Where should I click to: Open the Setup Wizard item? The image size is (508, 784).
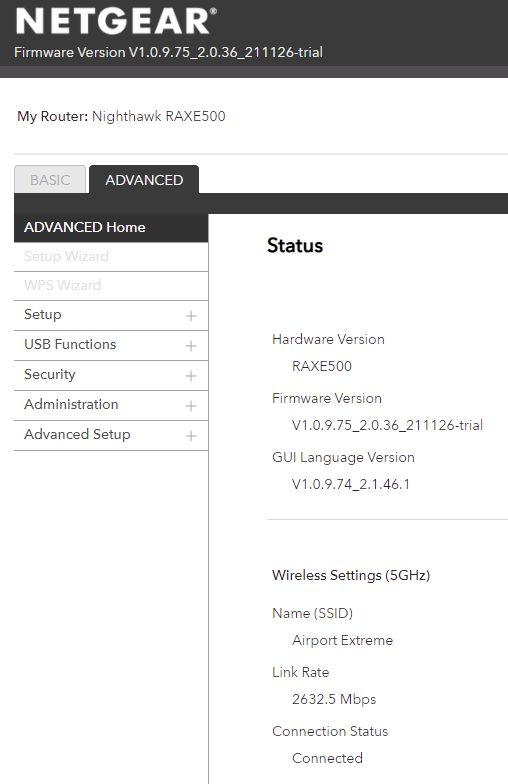click(x=111, y=256)
